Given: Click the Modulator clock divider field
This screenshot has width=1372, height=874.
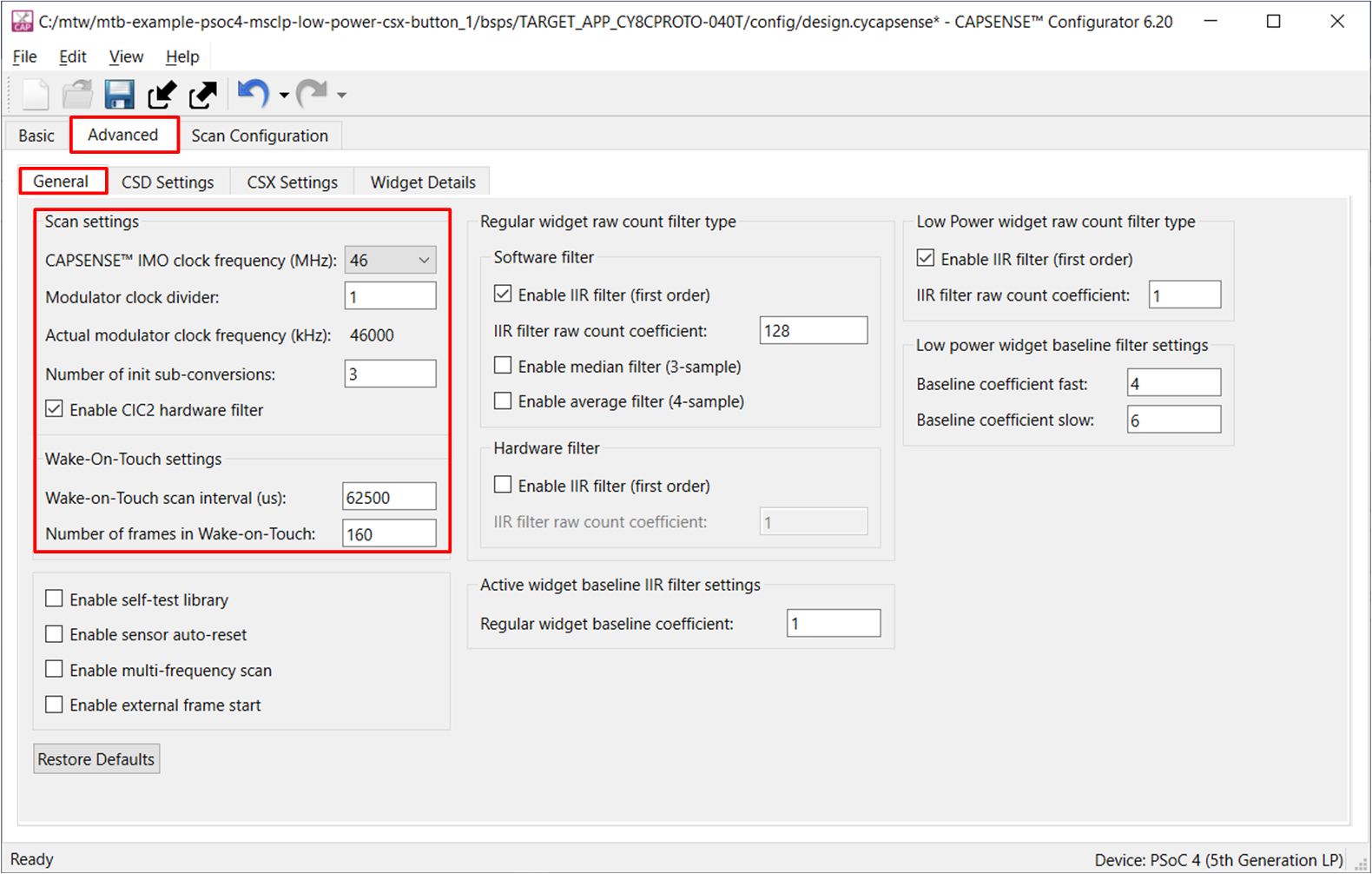Looking at the screenshot, I should 390,296.
